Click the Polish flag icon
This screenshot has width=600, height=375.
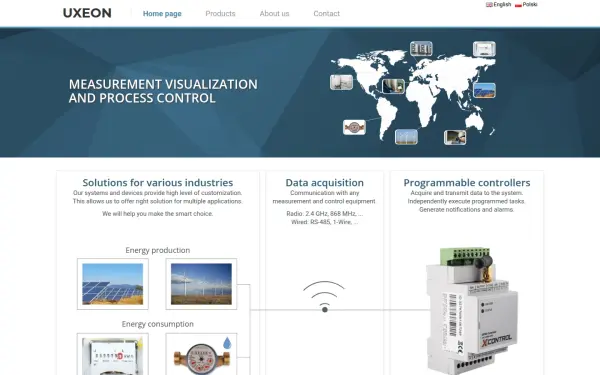[x=518, y=5]
